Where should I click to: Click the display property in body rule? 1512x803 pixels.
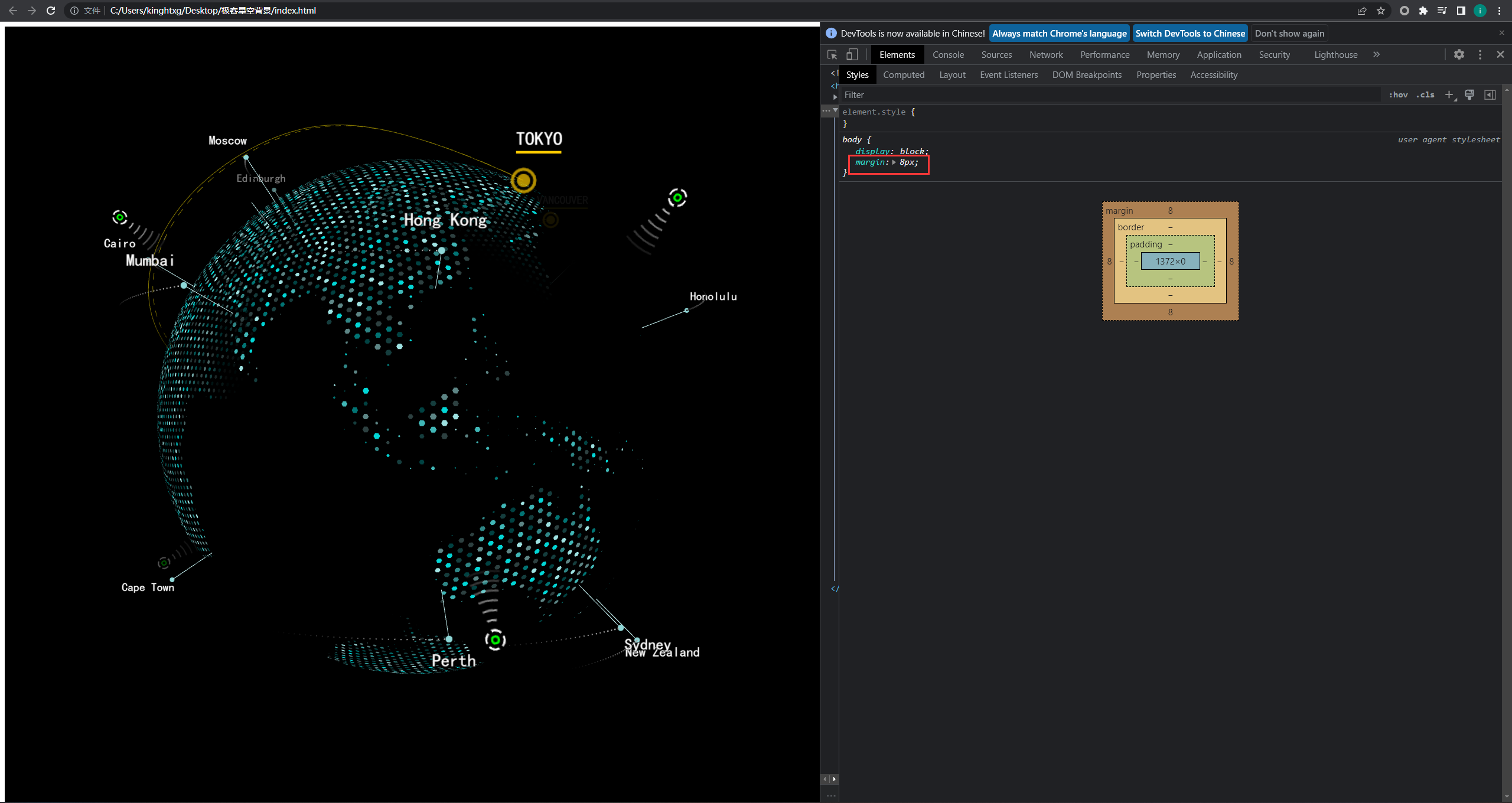873,151
